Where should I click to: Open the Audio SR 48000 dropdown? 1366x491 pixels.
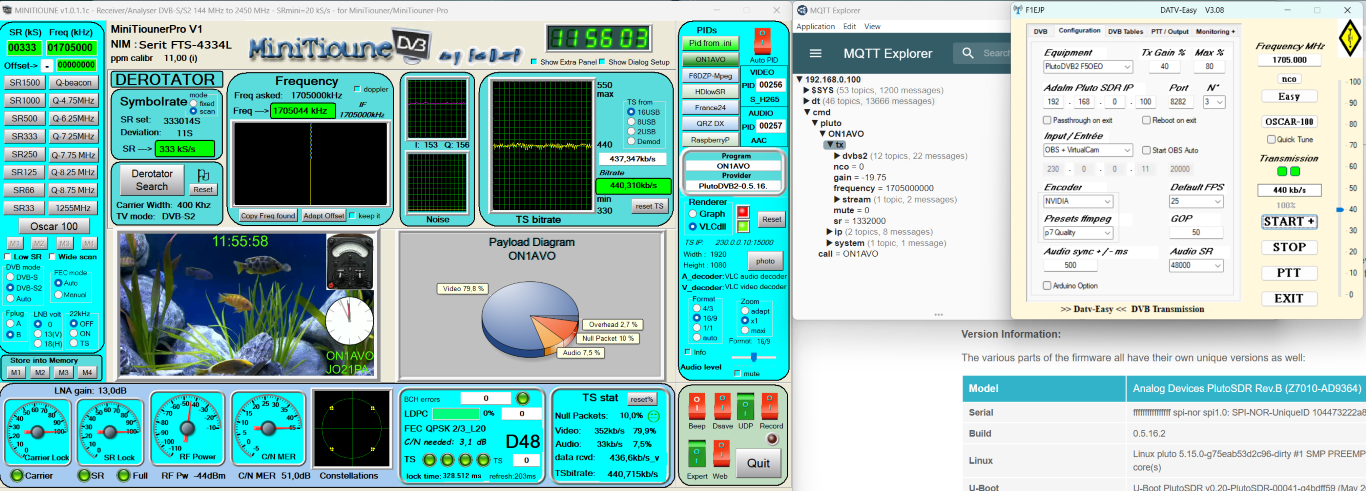(1197, 266)
